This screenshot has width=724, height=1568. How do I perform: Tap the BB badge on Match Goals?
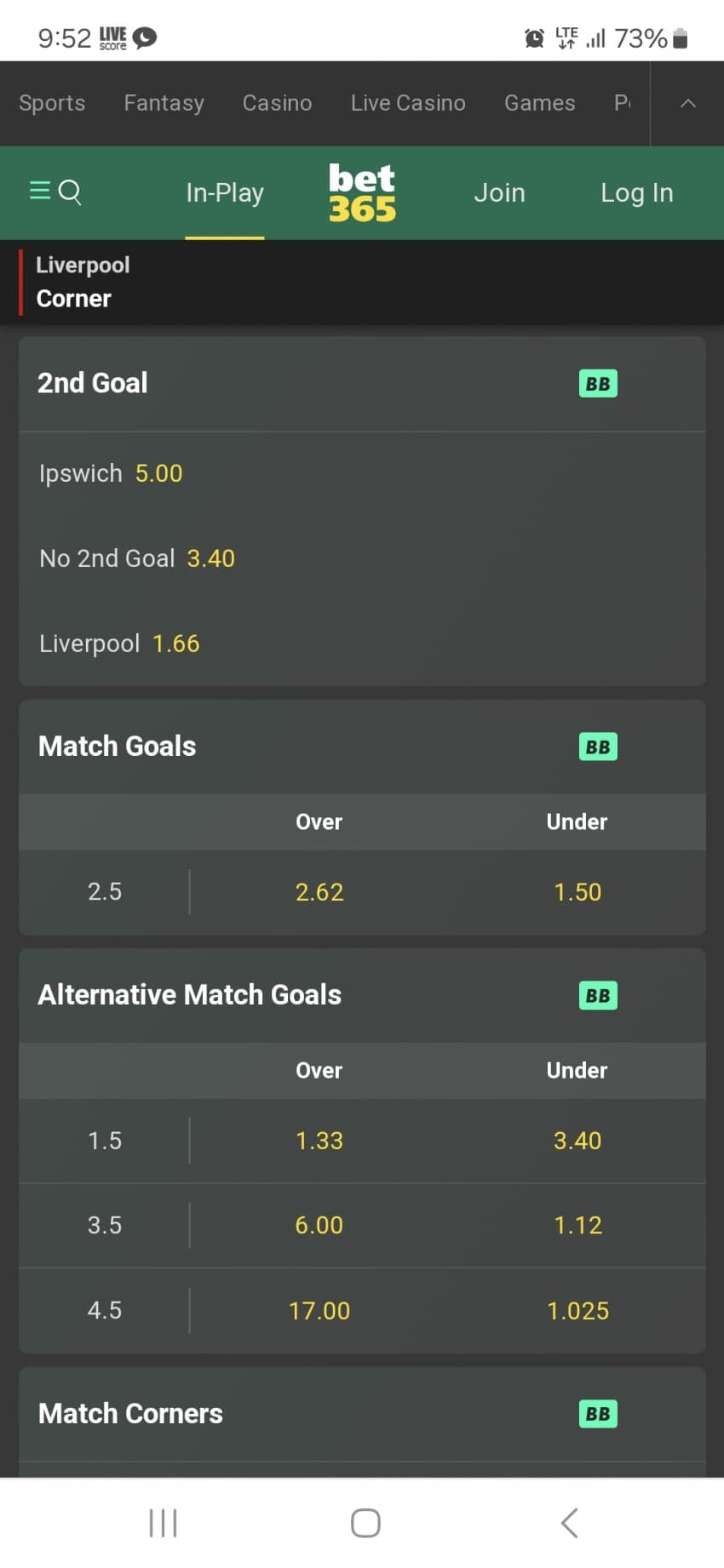[x=598, y=747]
